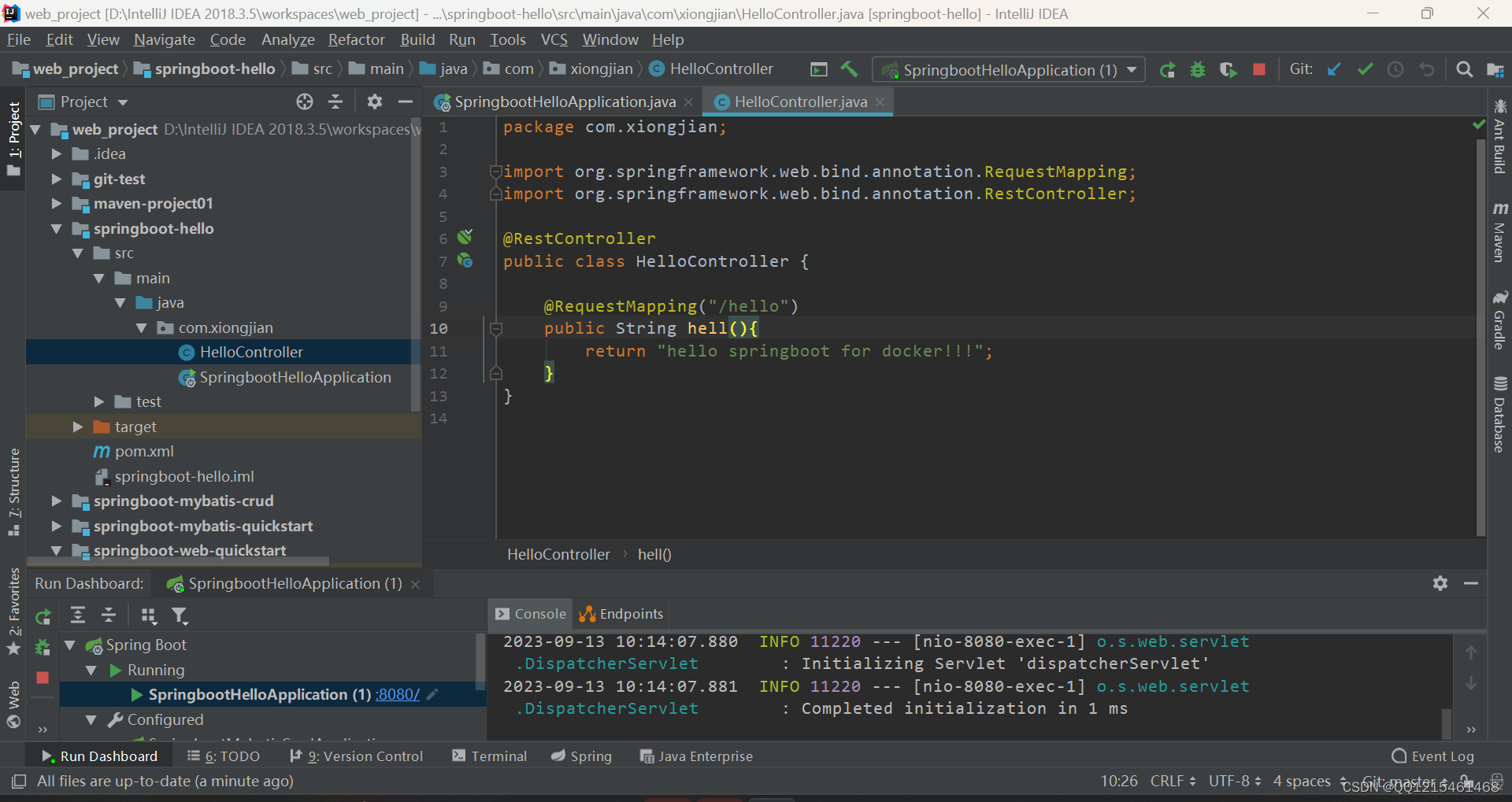Screen dimensions: 1512x802
Task: Expand the maven-project01 module
Action: click(57, 204)
